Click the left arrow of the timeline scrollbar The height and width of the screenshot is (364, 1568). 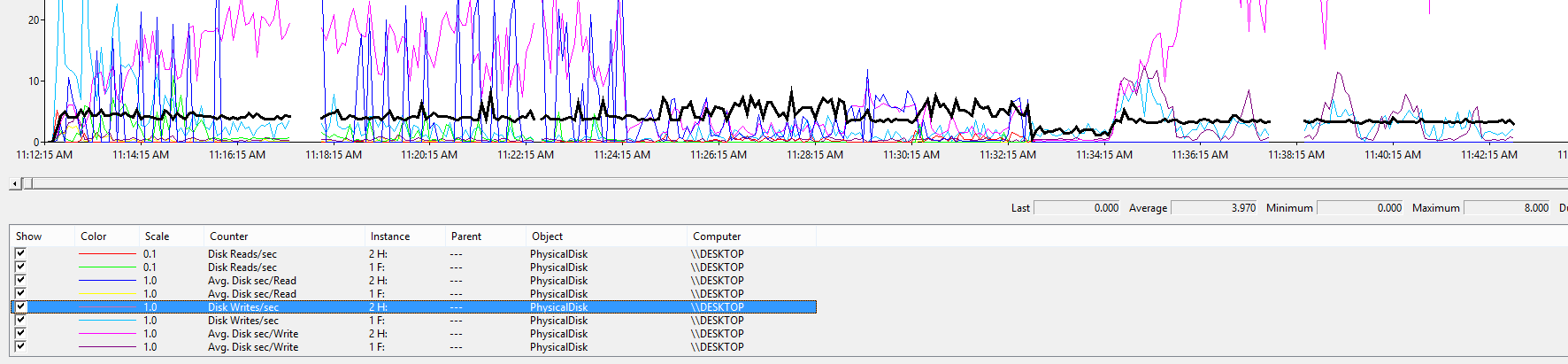(15, 183)
